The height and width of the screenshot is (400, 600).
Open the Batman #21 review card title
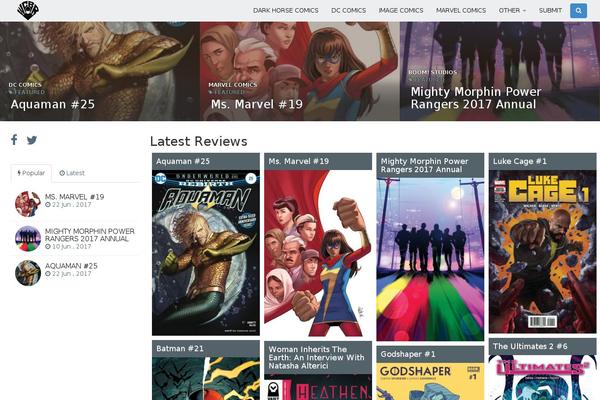coord(180,348)
